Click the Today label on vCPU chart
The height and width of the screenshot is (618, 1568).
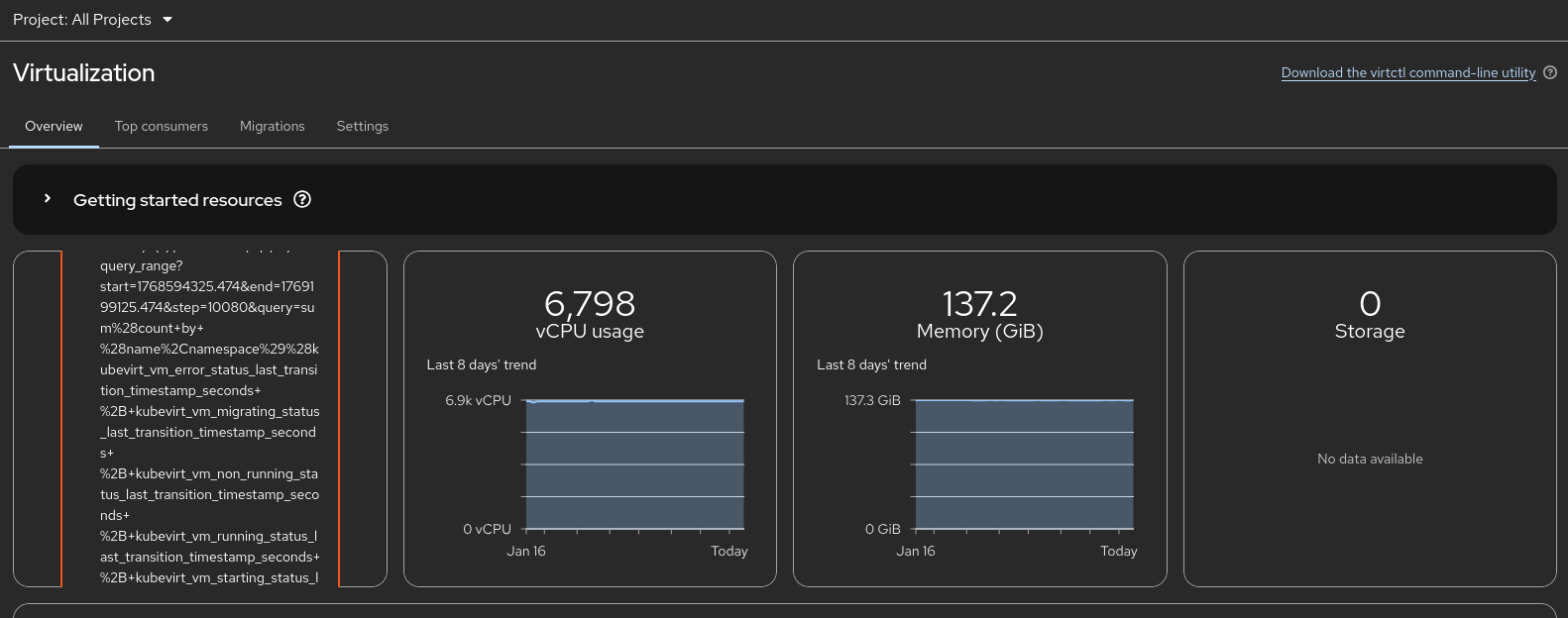pos(729,552)
